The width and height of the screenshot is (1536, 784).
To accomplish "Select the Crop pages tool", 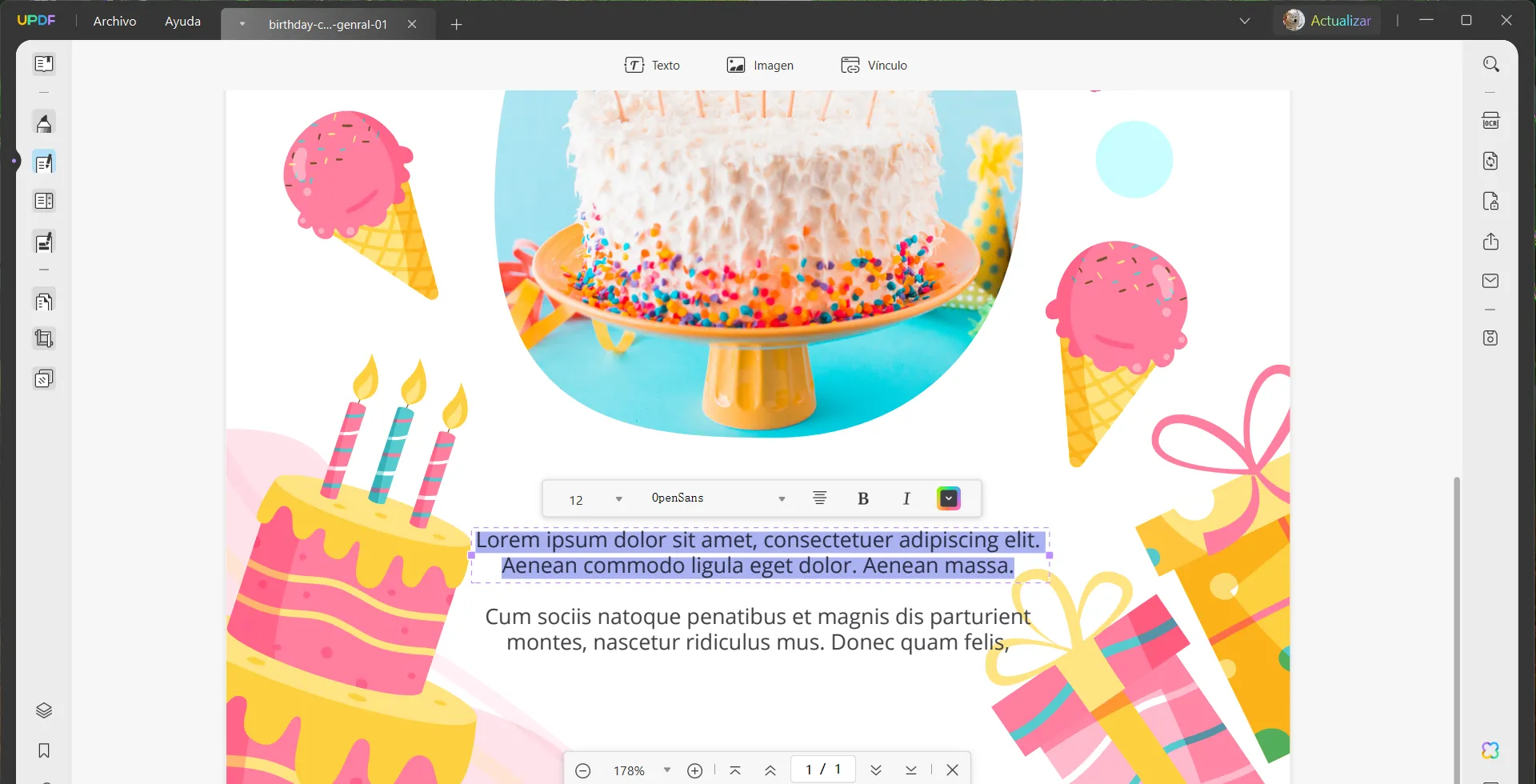I will (x=44, y=339).
